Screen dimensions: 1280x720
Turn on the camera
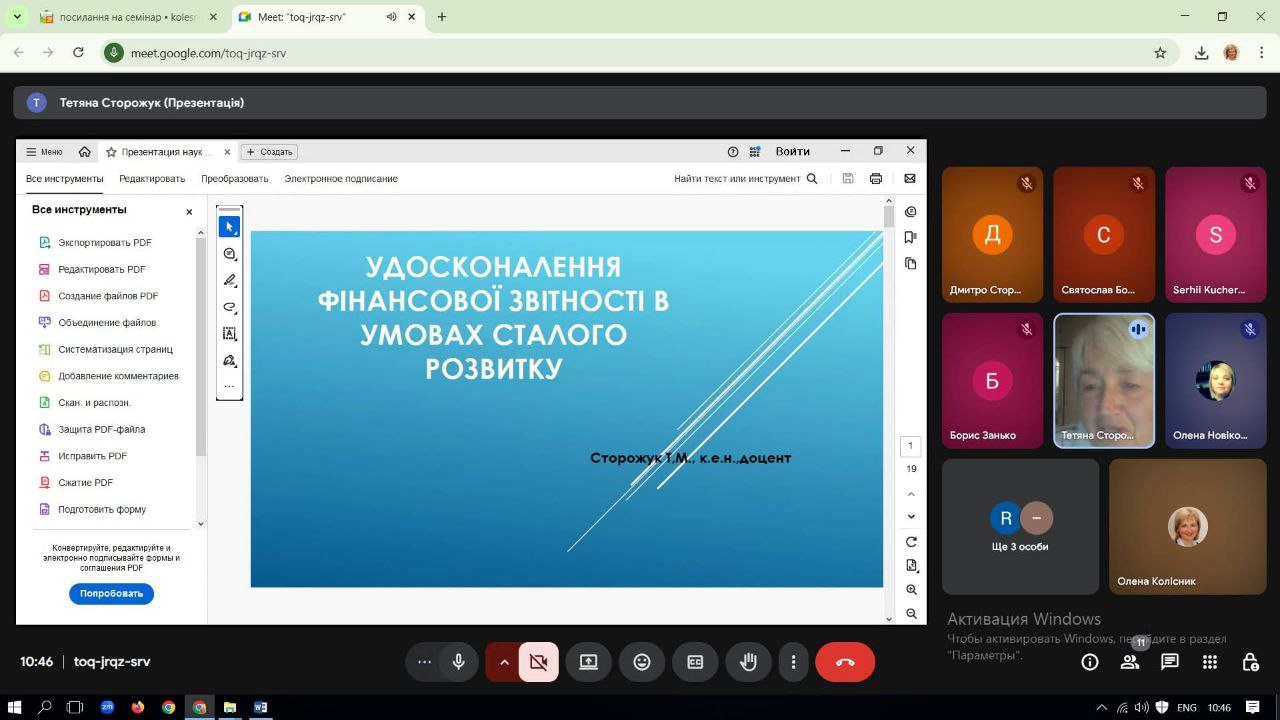click(x=539, y=662)
